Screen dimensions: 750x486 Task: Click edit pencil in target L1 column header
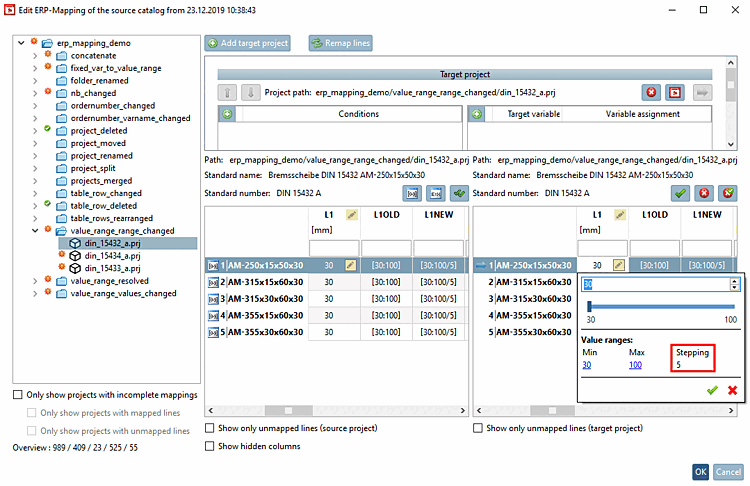[x=620, y=215]
